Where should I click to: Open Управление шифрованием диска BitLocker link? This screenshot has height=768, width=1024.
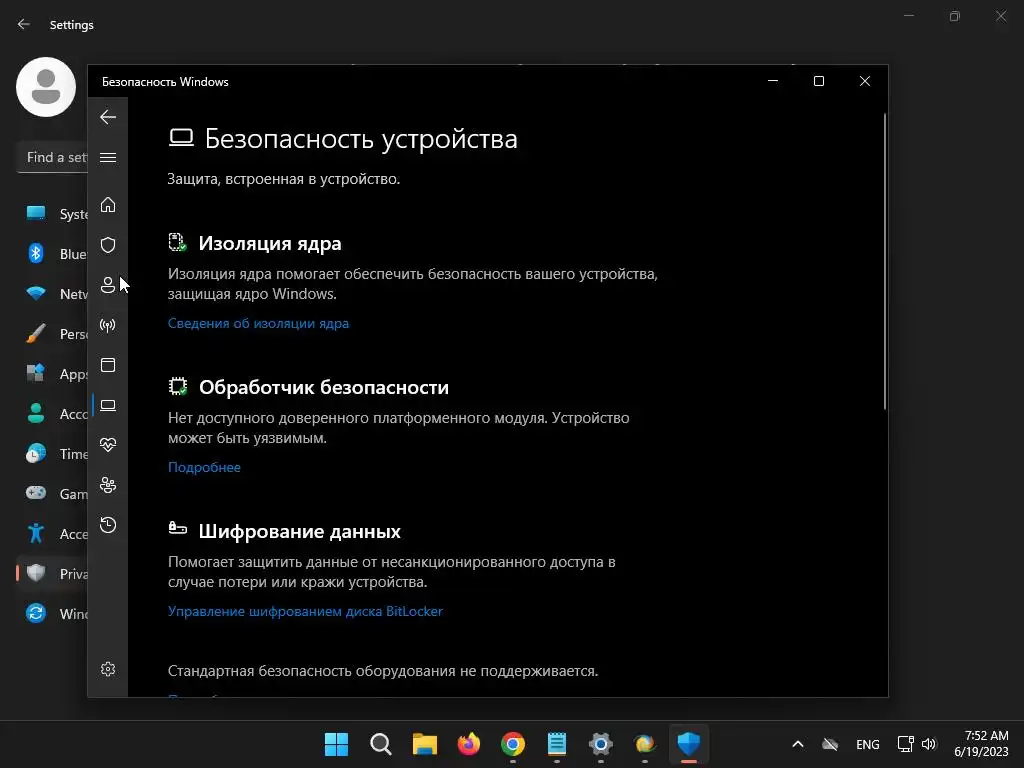click(305, 611)
